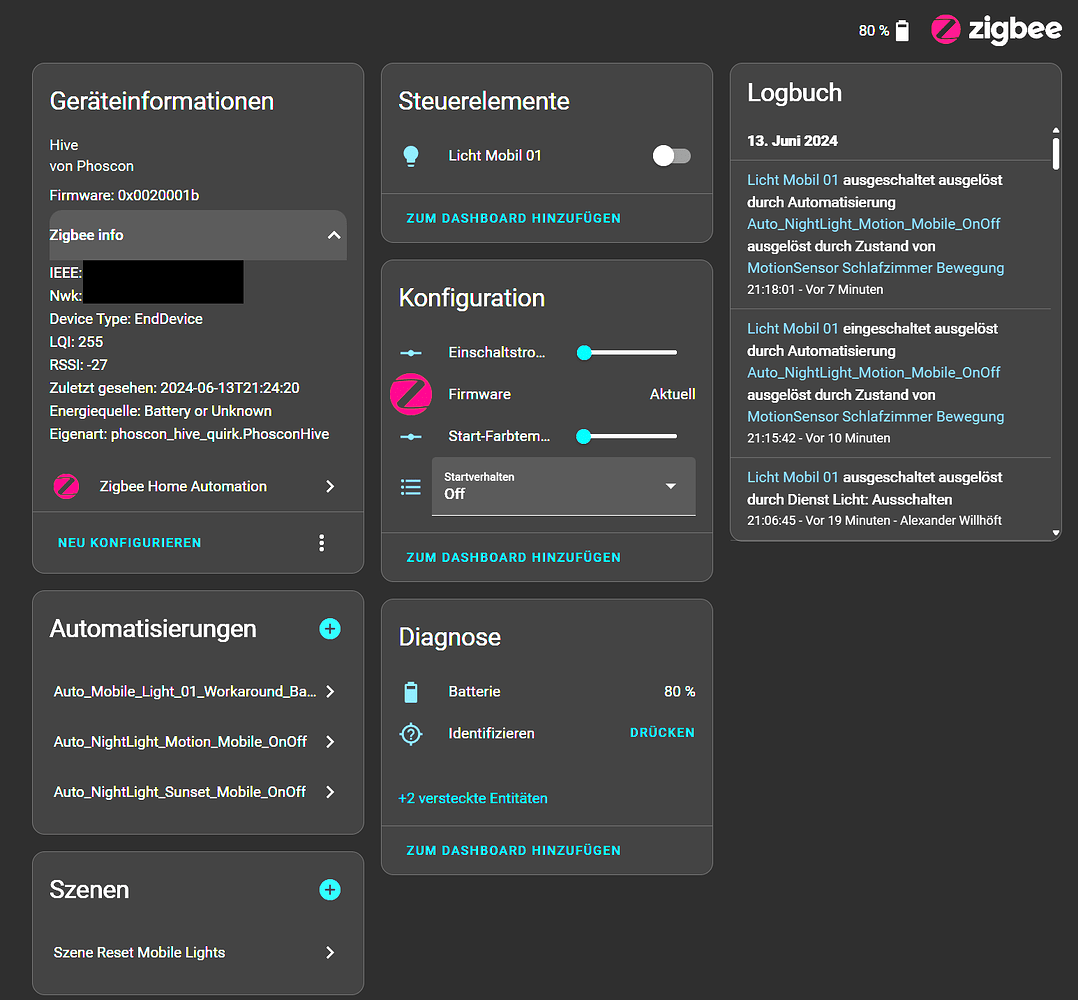The image size is (1078, 1000).
Task: Click the plus icon to add an Automatisierung
Action: [330, 629]
